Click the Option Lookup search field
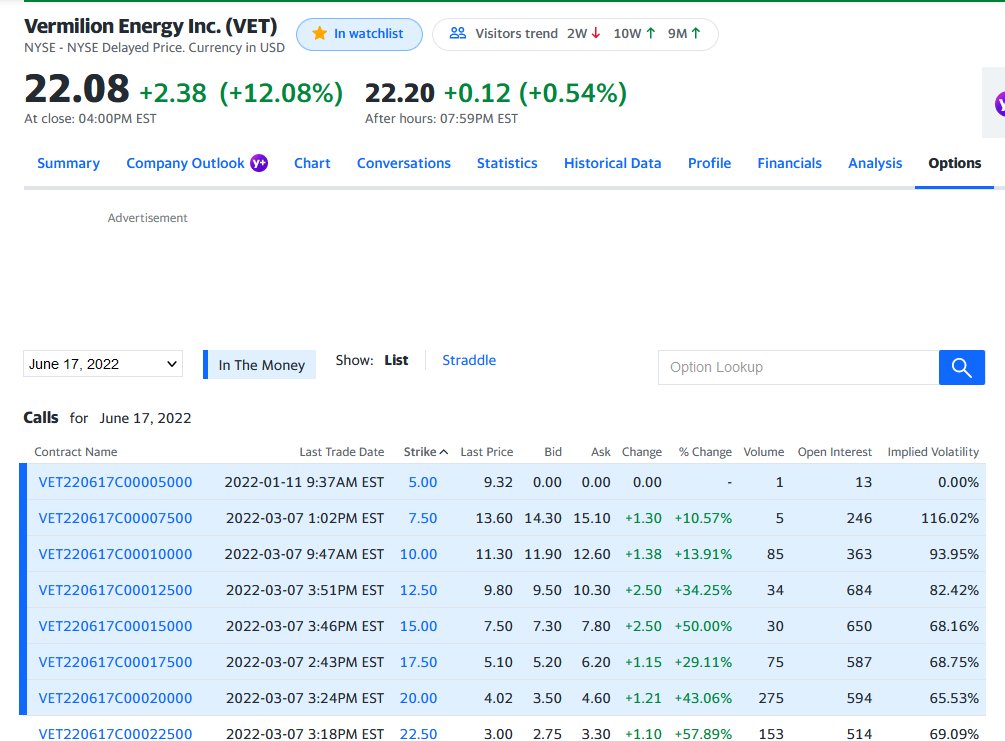 799,367
